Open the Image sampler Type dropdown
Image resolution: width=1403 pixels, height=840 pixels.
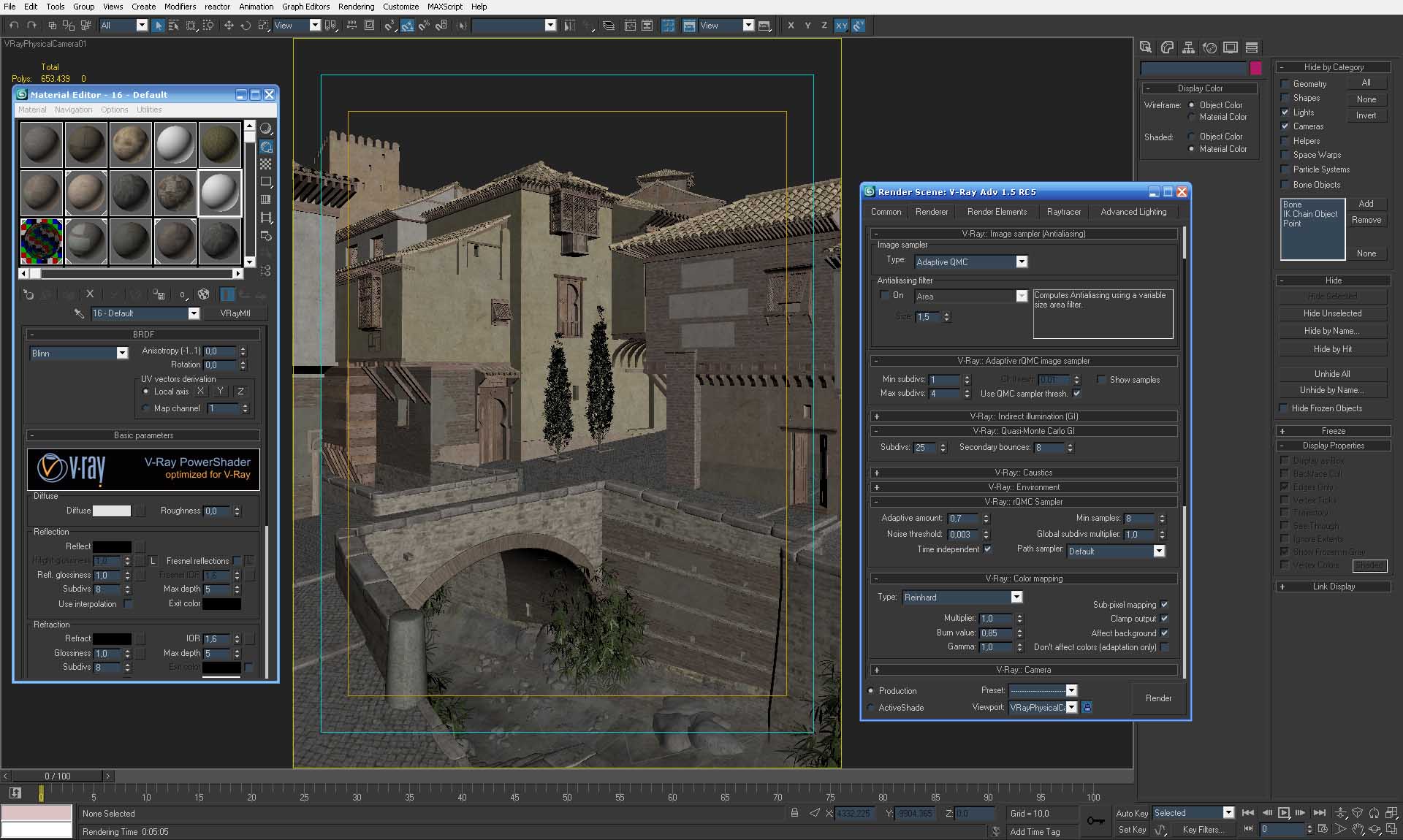click(1022, 261)
